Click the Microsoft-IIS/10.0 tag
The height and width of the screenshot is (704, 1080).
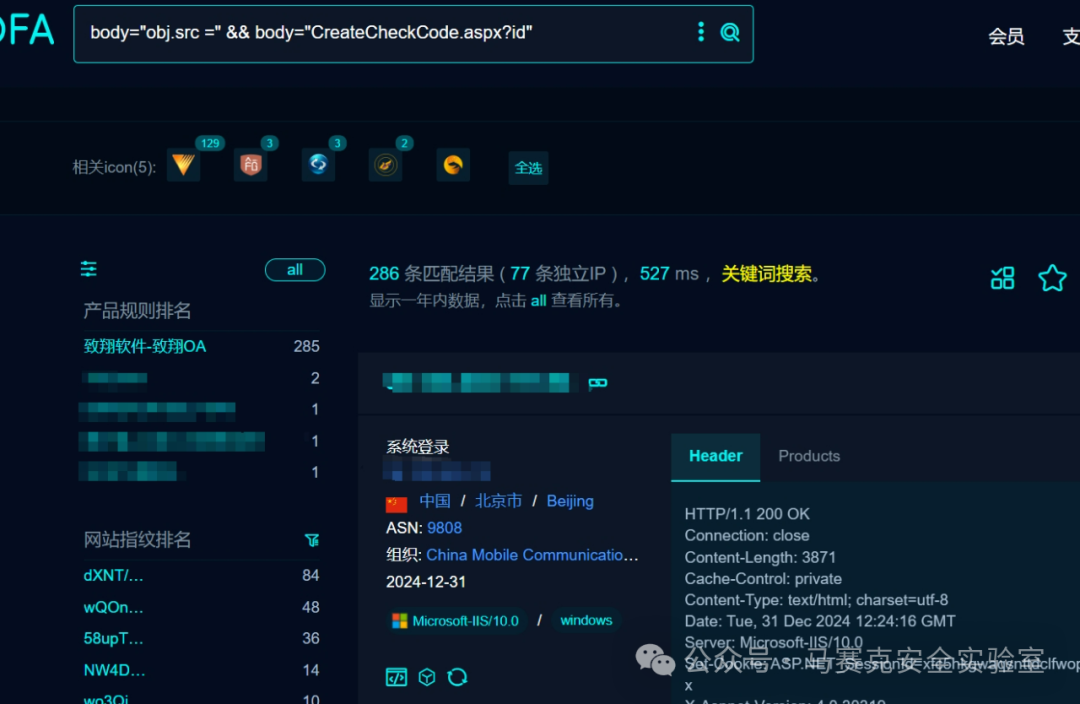[455, 621]
